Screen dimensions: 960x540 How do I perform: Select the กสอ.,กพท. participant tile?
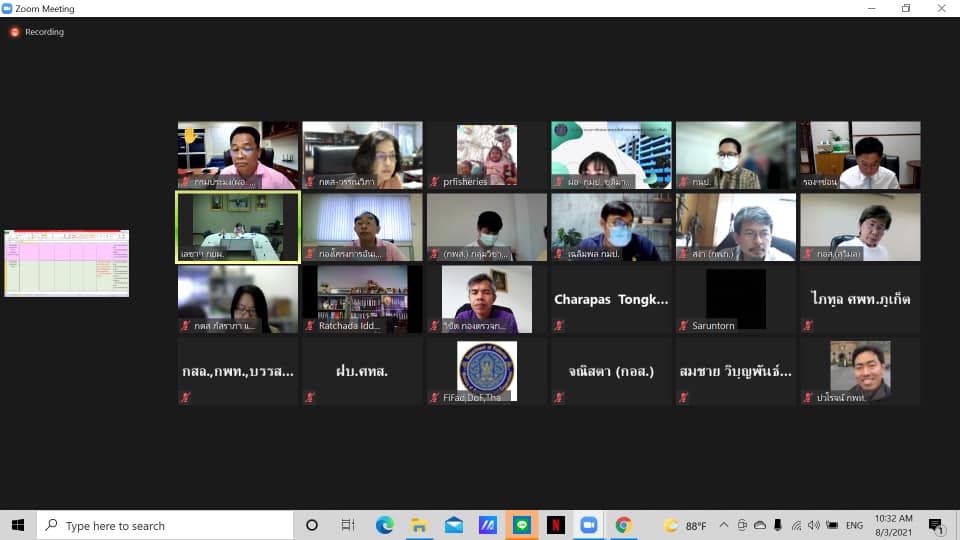point(238,372)
